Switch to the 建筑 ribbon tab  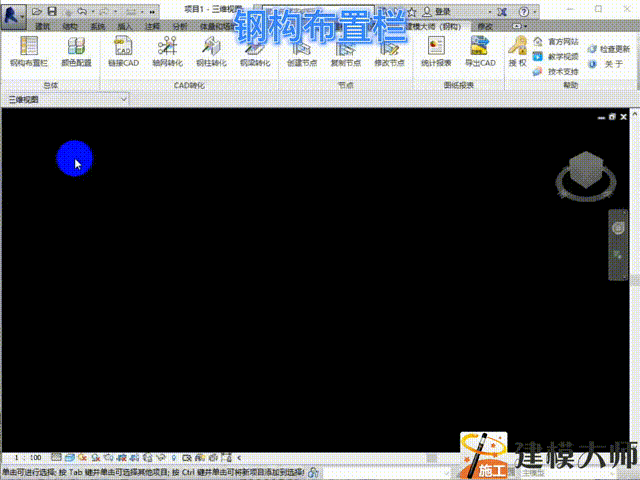coord(42,24)
